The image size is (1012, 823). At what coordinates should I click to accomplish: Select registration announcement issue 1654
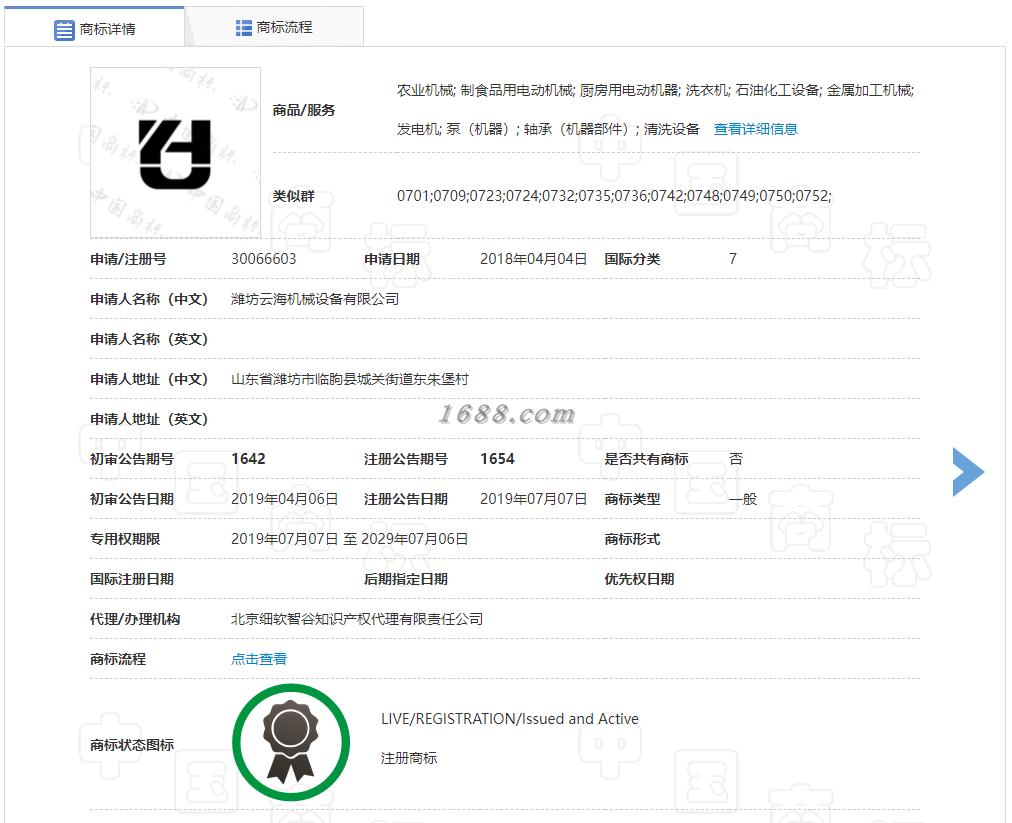pos(498,459)
